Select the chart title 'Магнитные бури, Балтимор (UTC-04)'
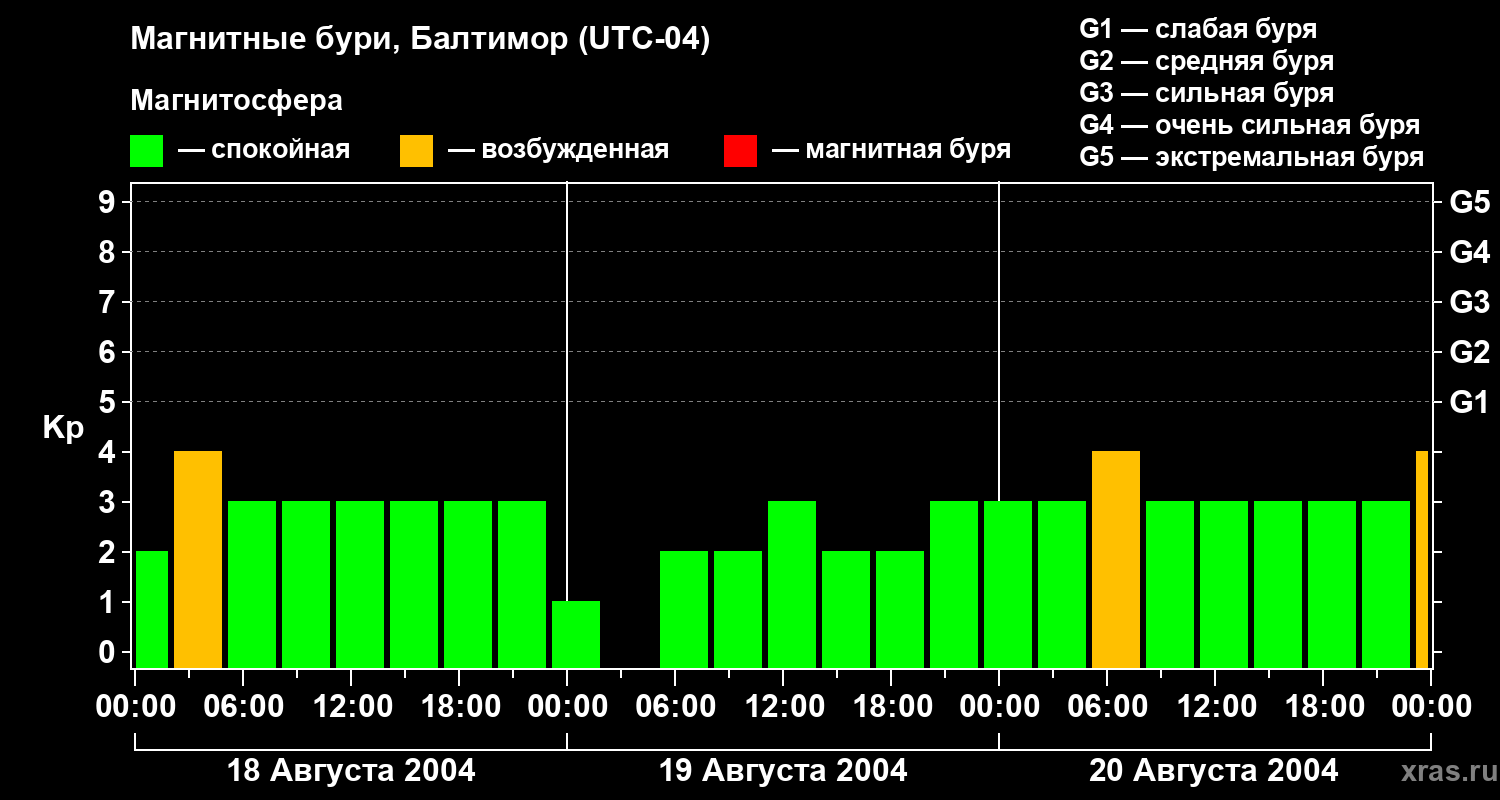The image size is (1500, 800). (420, 40)
